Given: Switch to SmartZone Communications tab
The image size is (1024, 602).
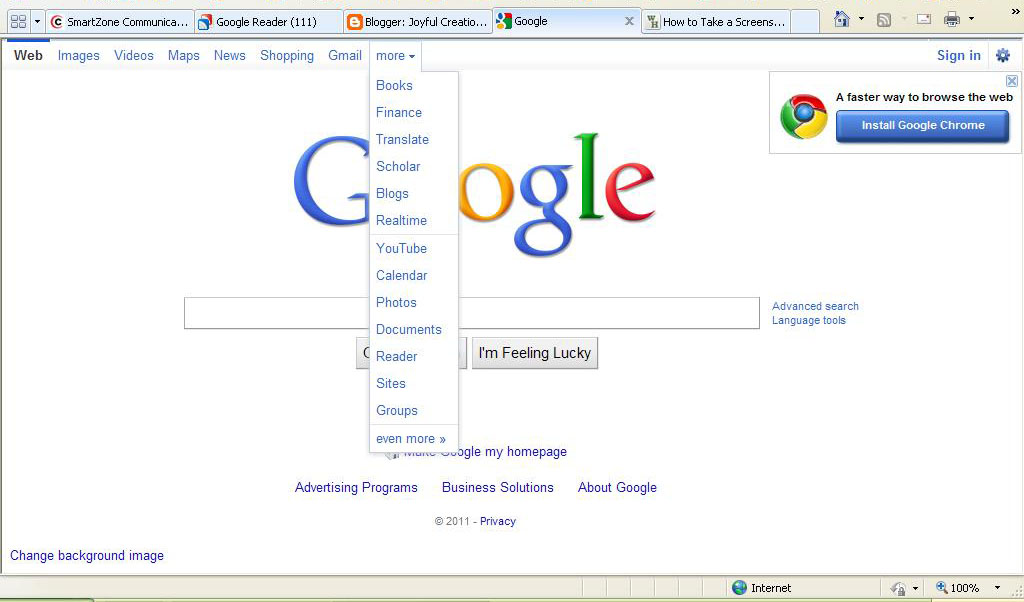Looking at the screenshot, I should click(120, 22).
